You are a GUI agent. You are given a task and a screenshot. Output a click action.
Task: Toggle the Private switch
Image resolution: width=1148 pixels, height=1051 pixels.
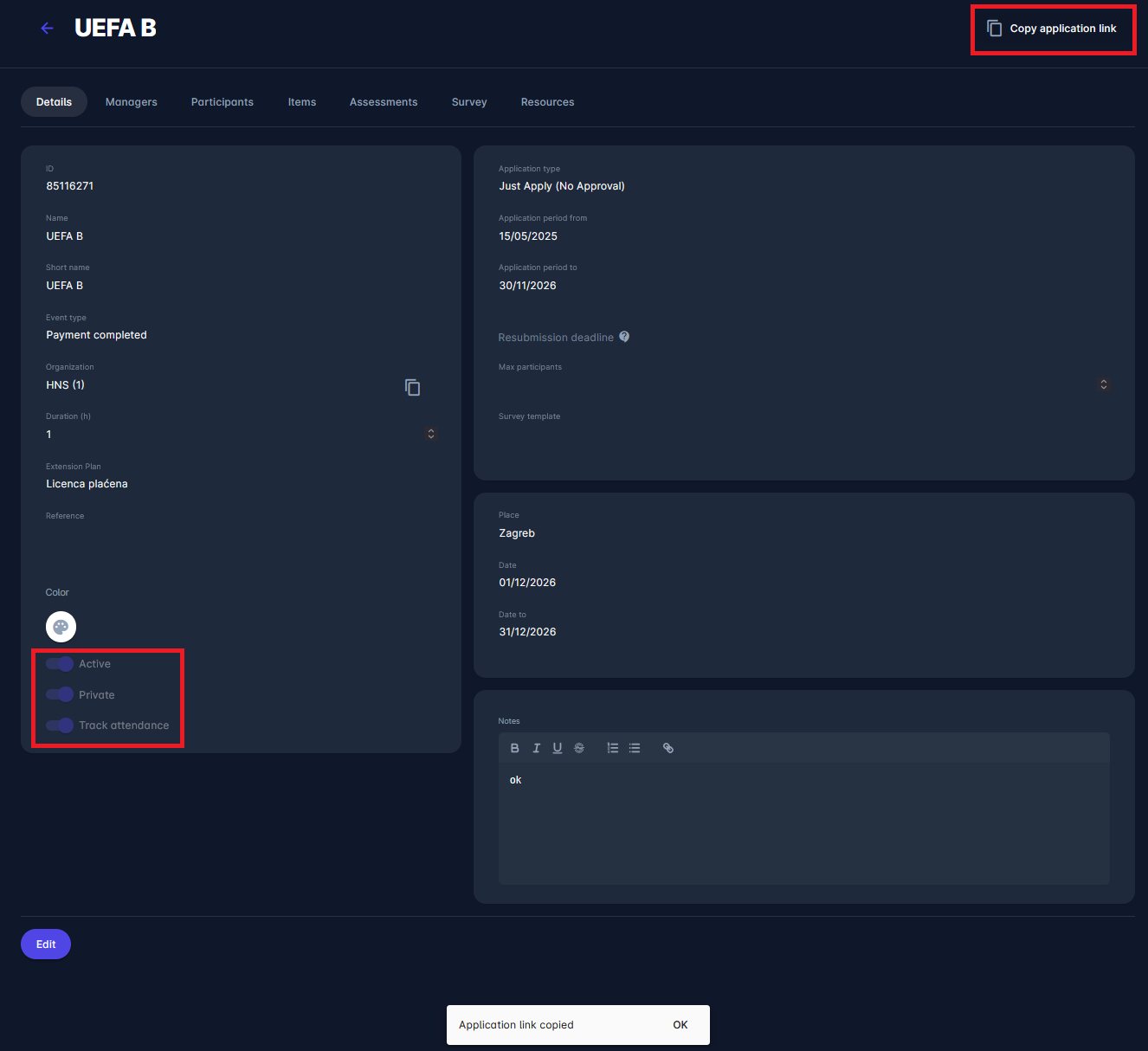click(60, 694)
